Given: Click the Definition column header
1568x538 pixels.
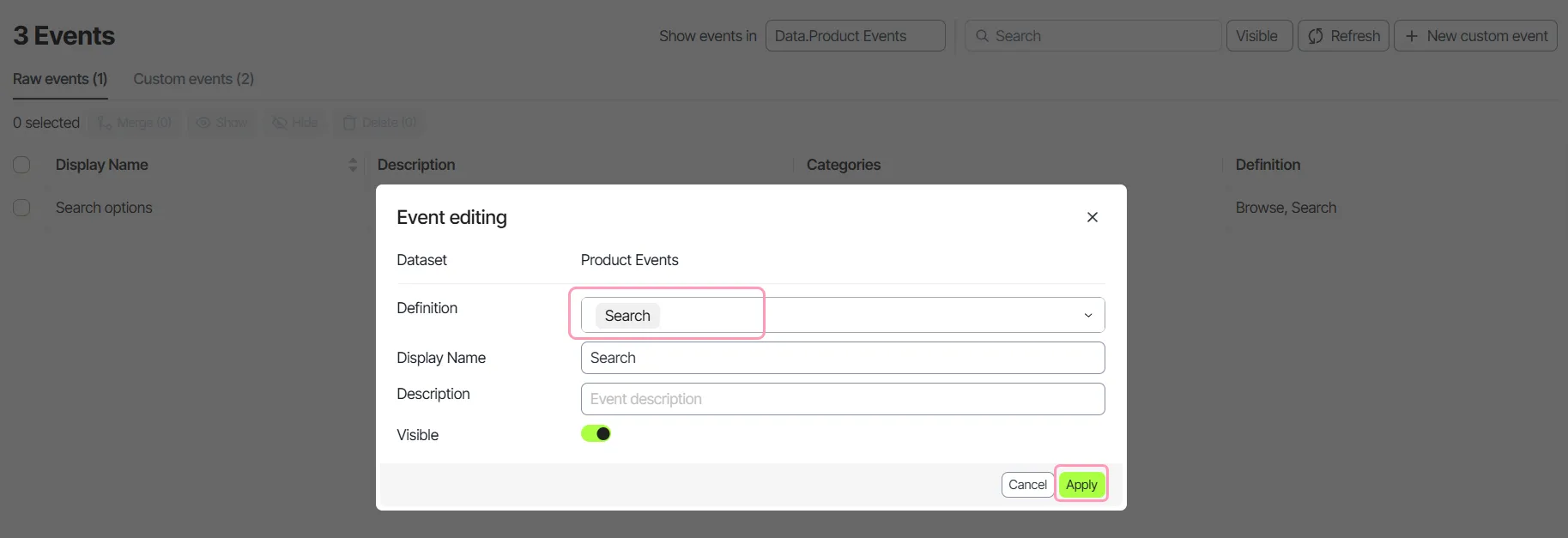Looking at the screenshot, I should point(1268,165).
